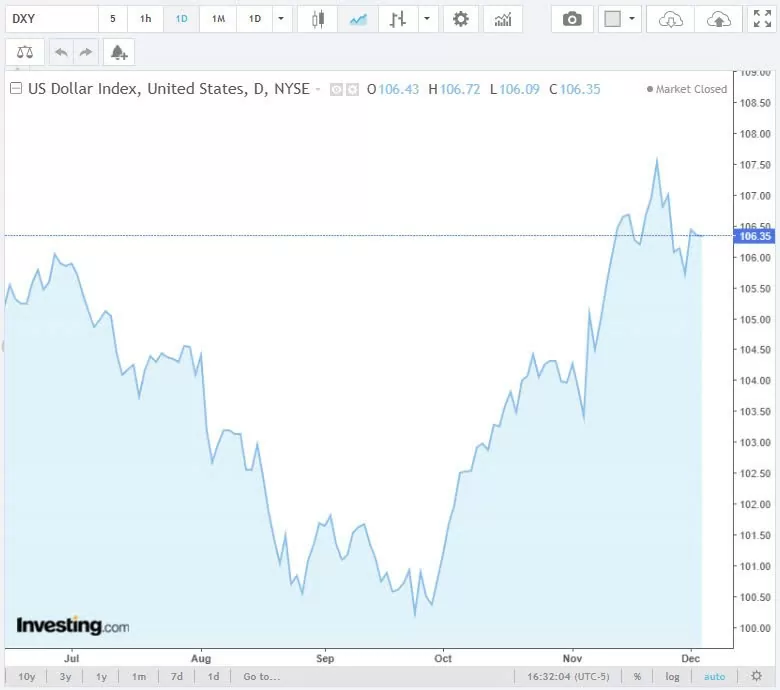Viewport: 780px width, 690px height.
Task: Choose the 1h interval
Action: point(146,19)
